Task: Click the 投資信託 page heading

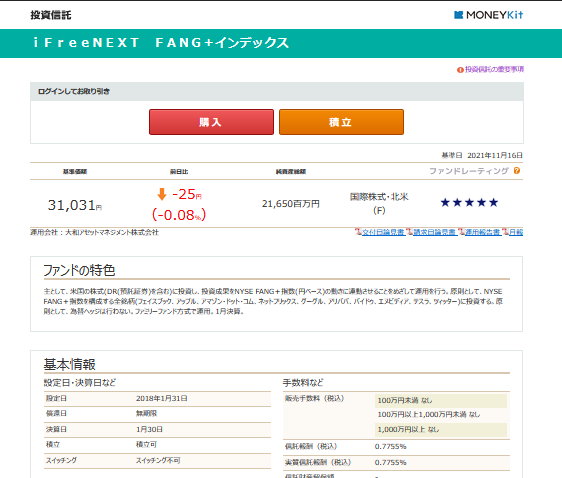Action: (51, 15)
